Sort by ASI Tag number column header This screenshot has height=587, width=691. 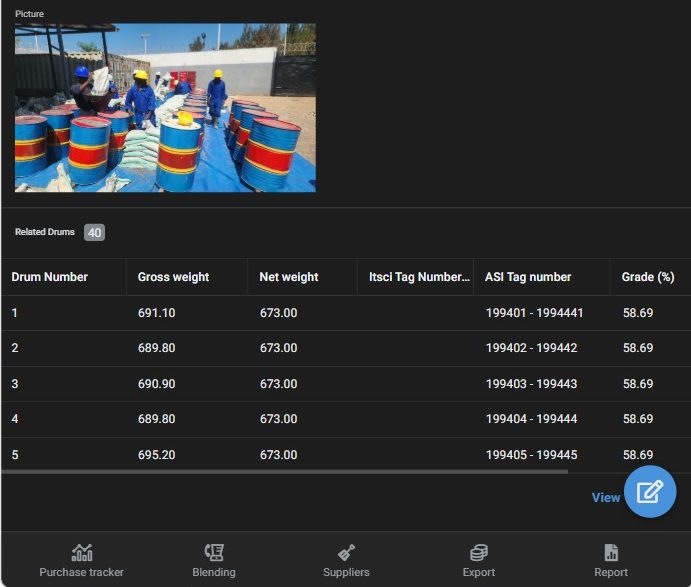click(x=528, y=277)
